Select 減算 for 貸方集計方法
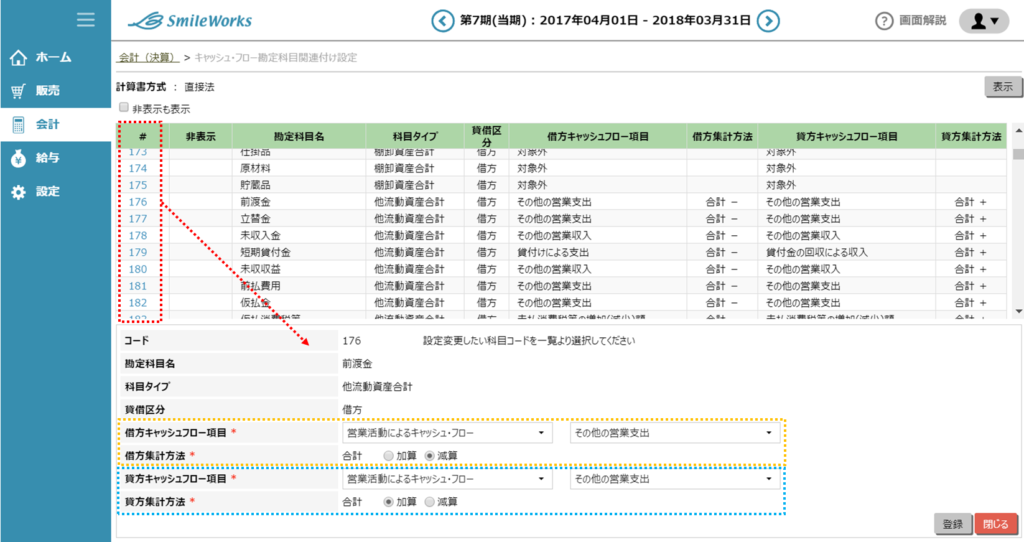Viewport: 1024px width, 542px height. (431, 502)
